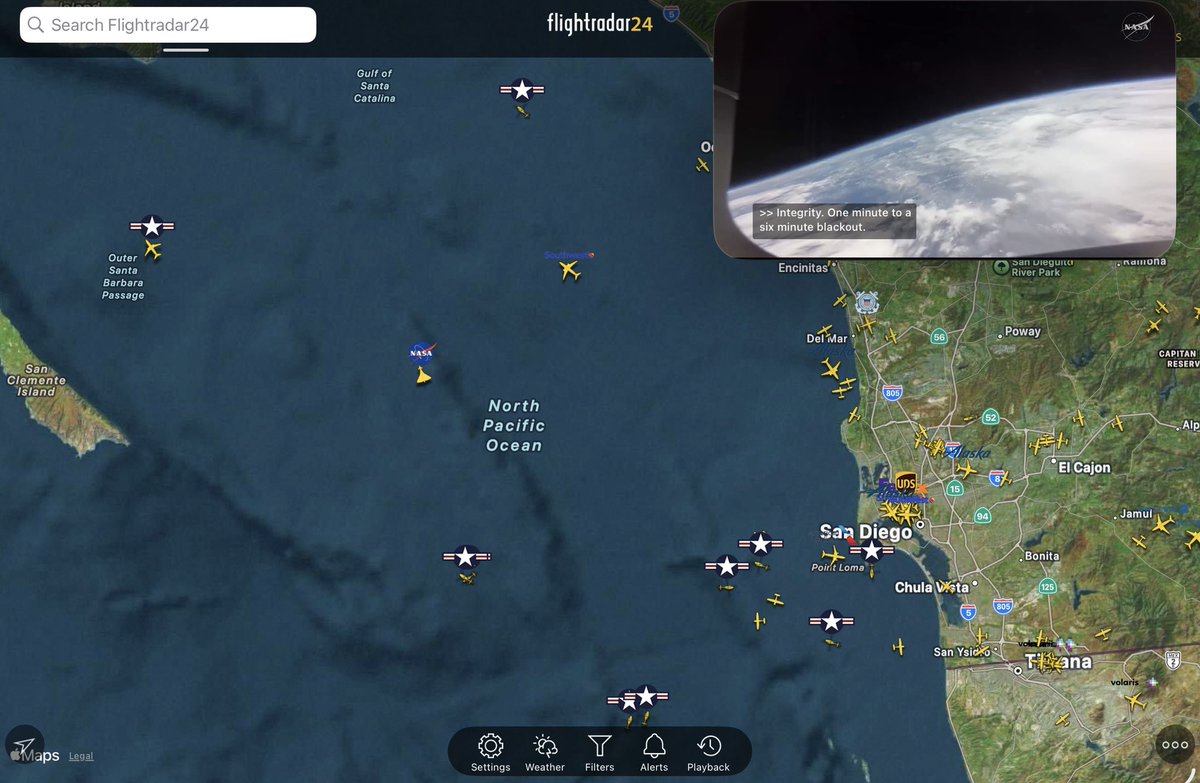Select the NASA aircraft over the Pacific

[421, 374]
